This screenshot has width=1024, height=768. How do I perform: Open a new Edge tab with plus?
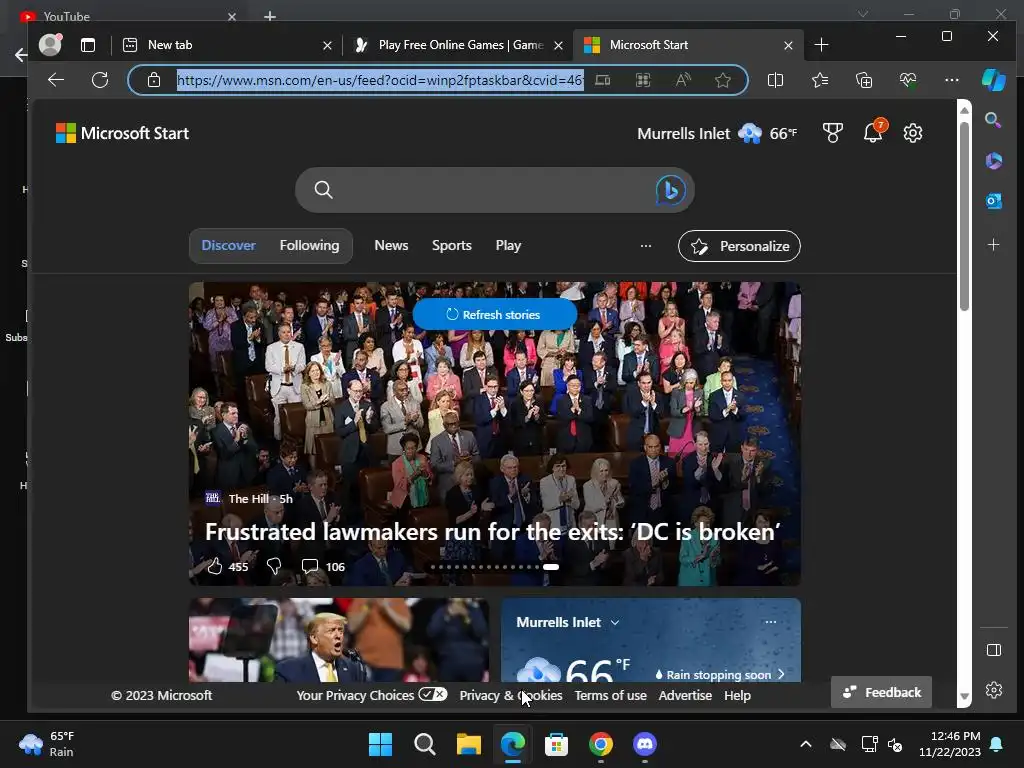pyautogui.click(x=821, y=45)
